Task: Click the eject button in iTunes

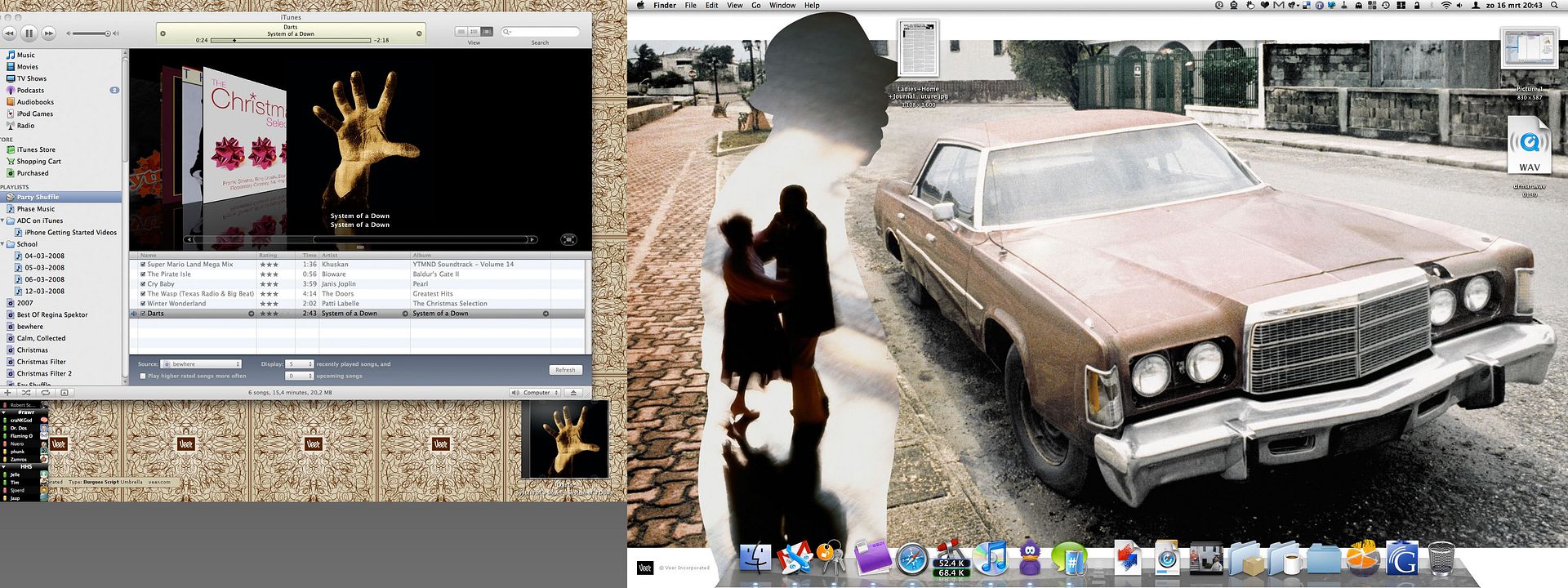Action: point(573,393)
